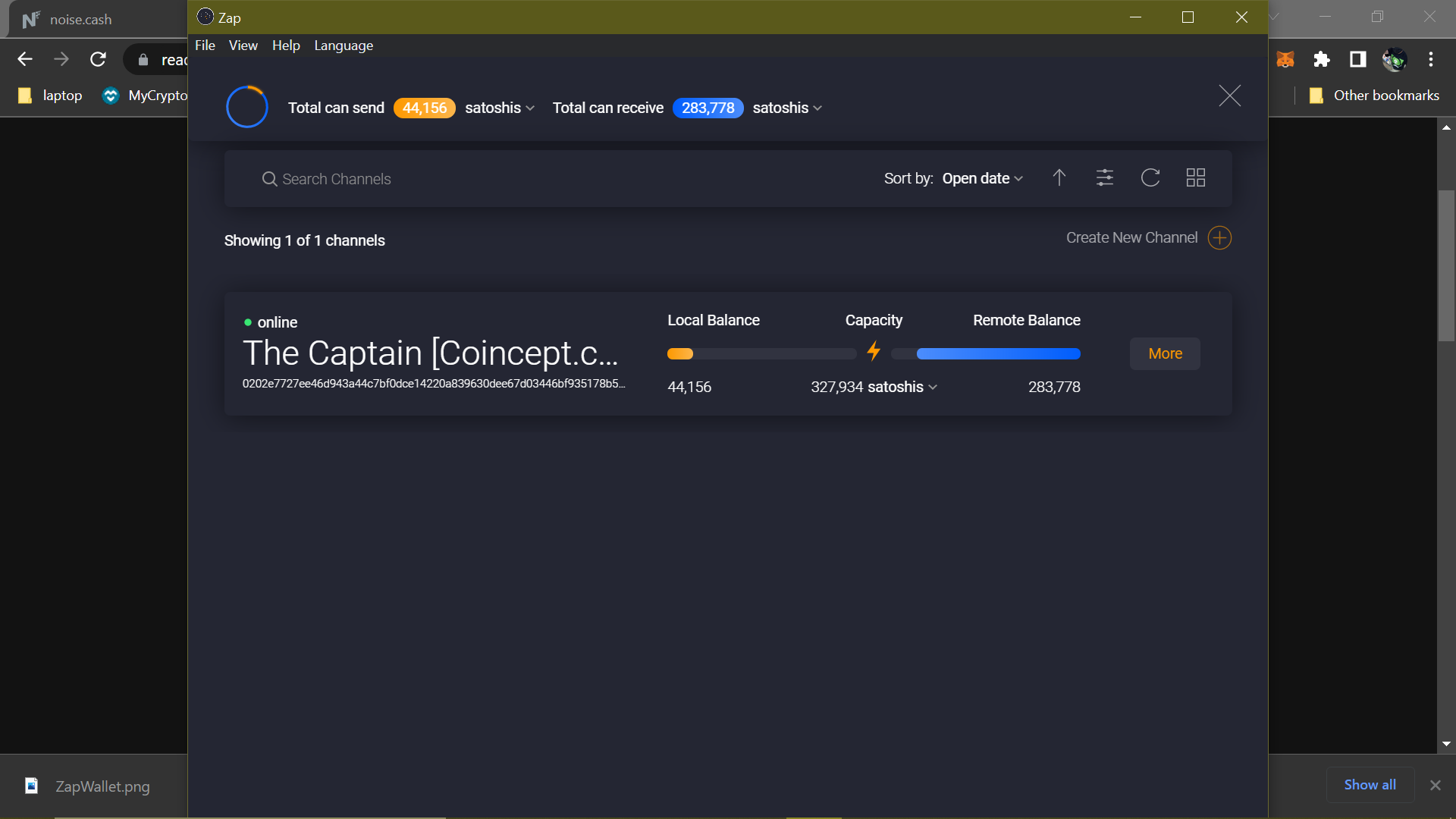Open the File menu in Zap

click(205, 45)
